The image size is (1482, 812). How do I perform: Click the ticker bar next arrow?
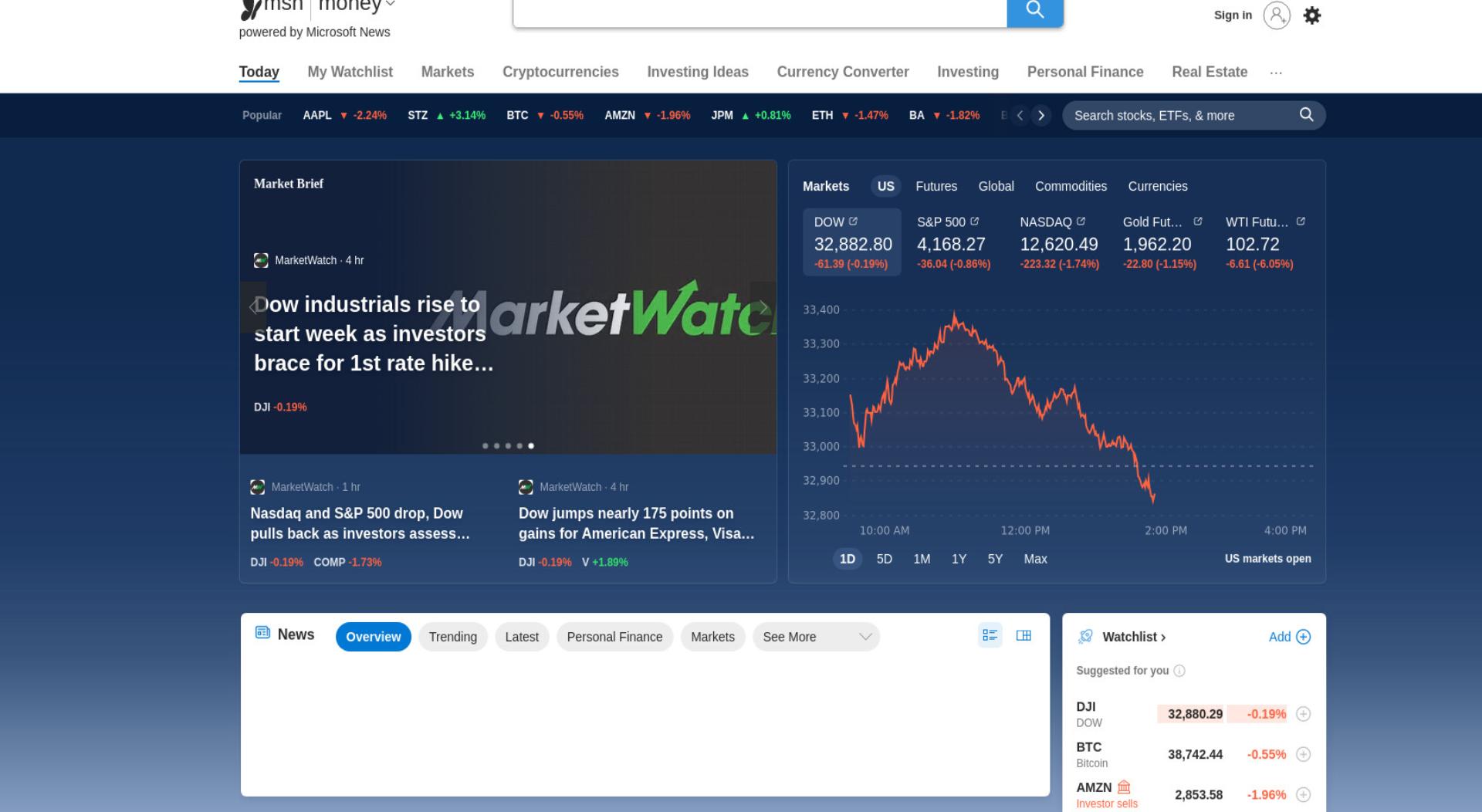[x=1041, y=116]
